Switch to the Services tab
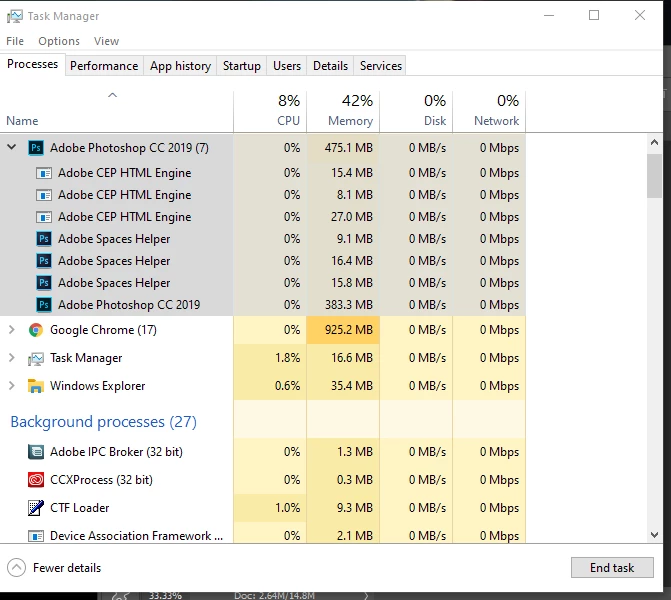The image size is (671, 600). coord(380,66)
